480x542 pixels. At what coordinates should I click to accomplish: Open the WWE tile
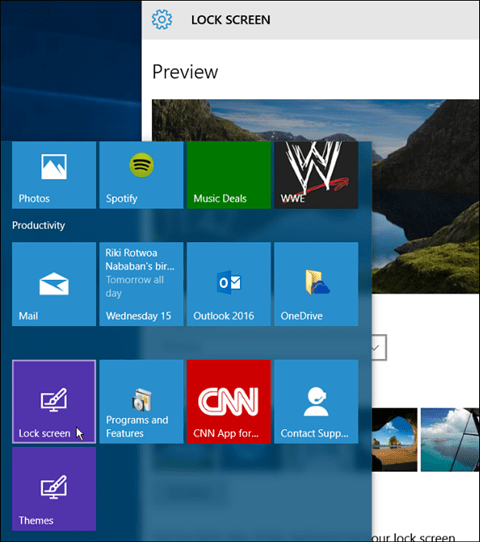pyautogui.click(x=316, y=175)
